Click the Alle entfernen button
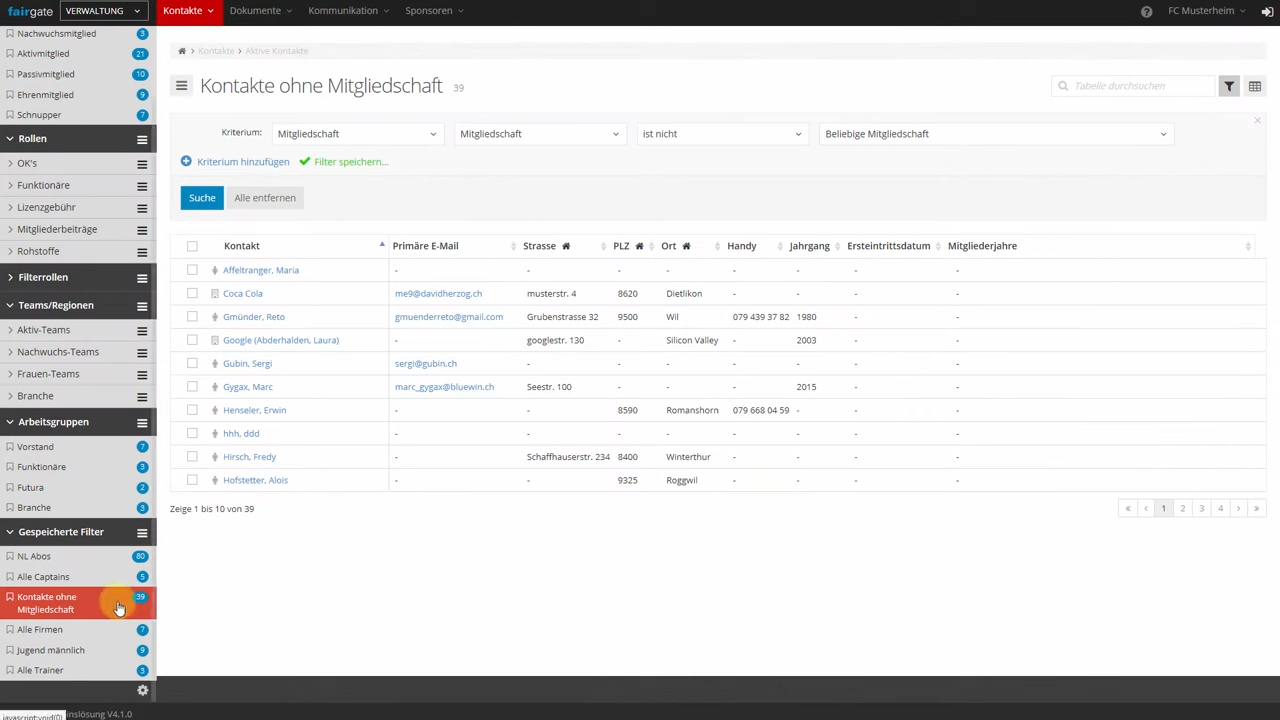Screen dimensions: 1280x720 (265, 198)
